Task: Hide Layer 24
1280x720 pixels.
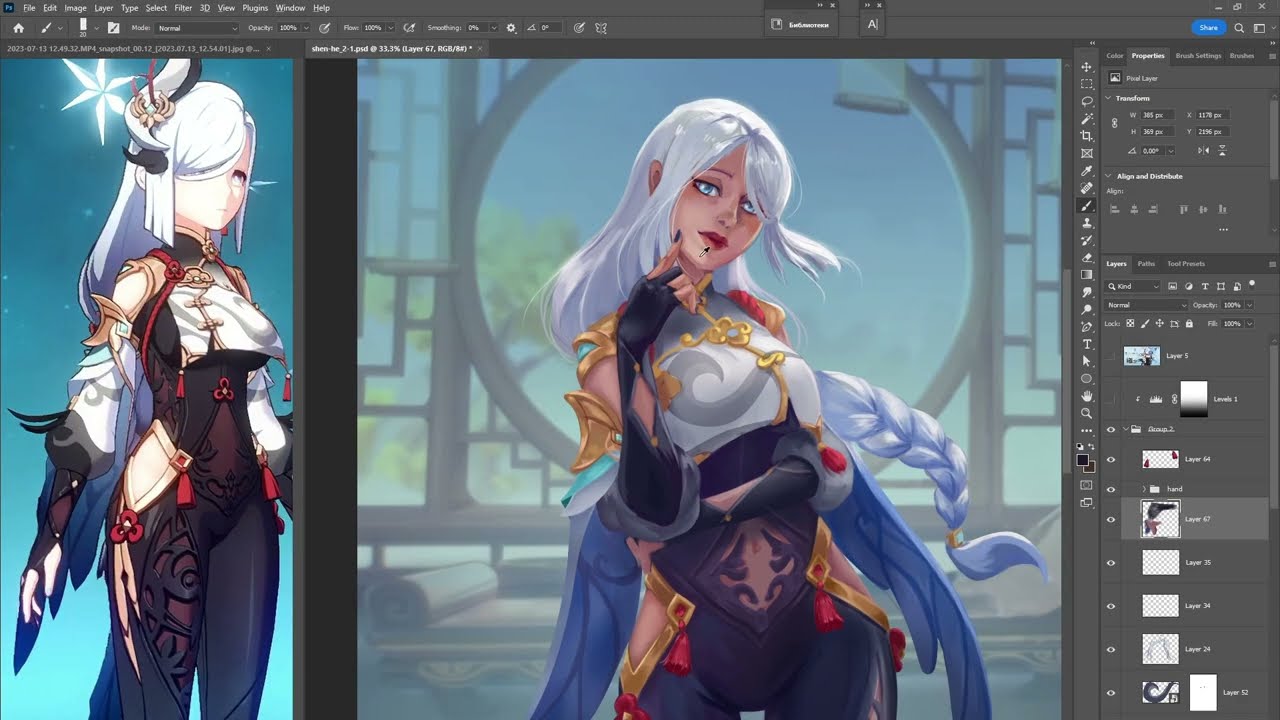Action: [1110, 649]
